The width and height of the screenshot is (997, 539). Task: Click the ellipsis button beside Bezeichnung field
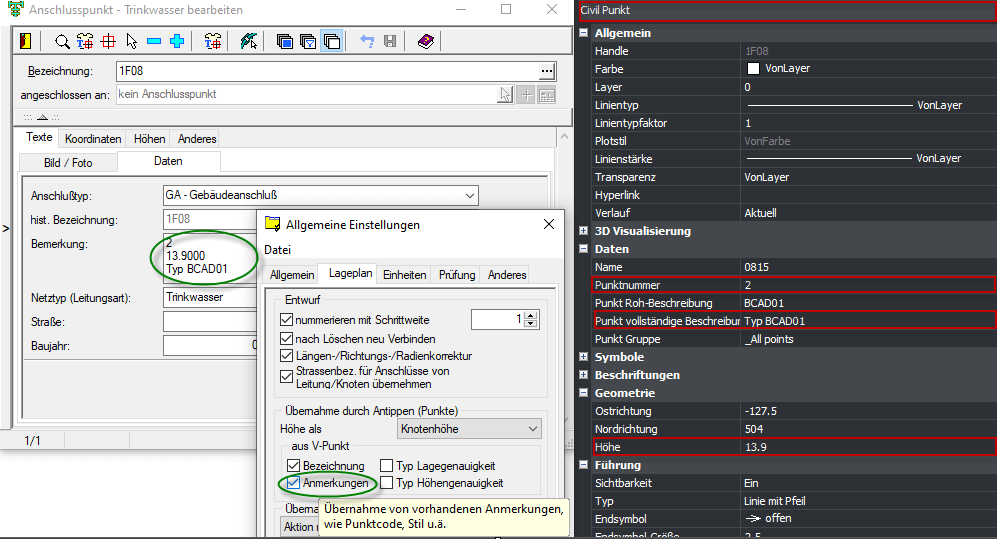click(546, 71)
